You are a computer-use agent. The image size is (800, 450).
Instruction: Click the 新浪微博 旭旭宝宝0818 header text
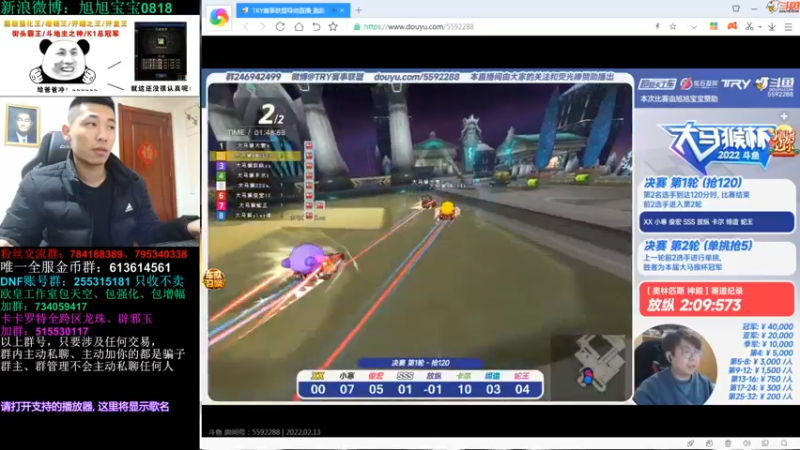[86, 7]
